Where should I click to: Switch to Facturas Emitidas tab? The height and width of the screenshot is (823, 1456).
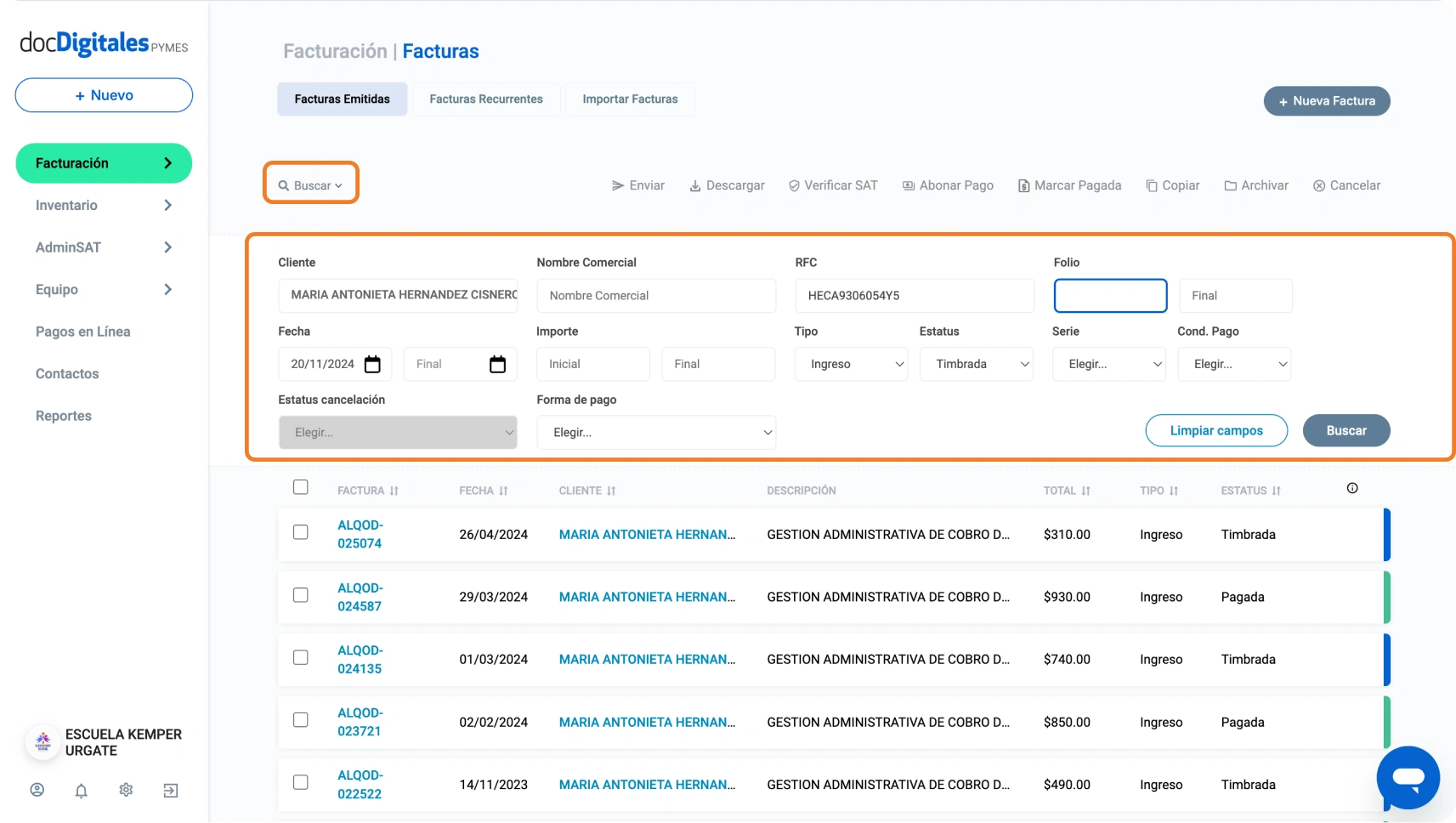tap(343, 99)
